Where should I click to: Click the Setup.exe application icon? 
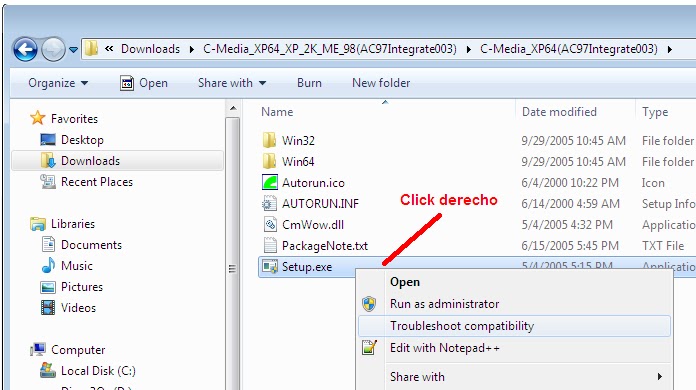(270, 266)
